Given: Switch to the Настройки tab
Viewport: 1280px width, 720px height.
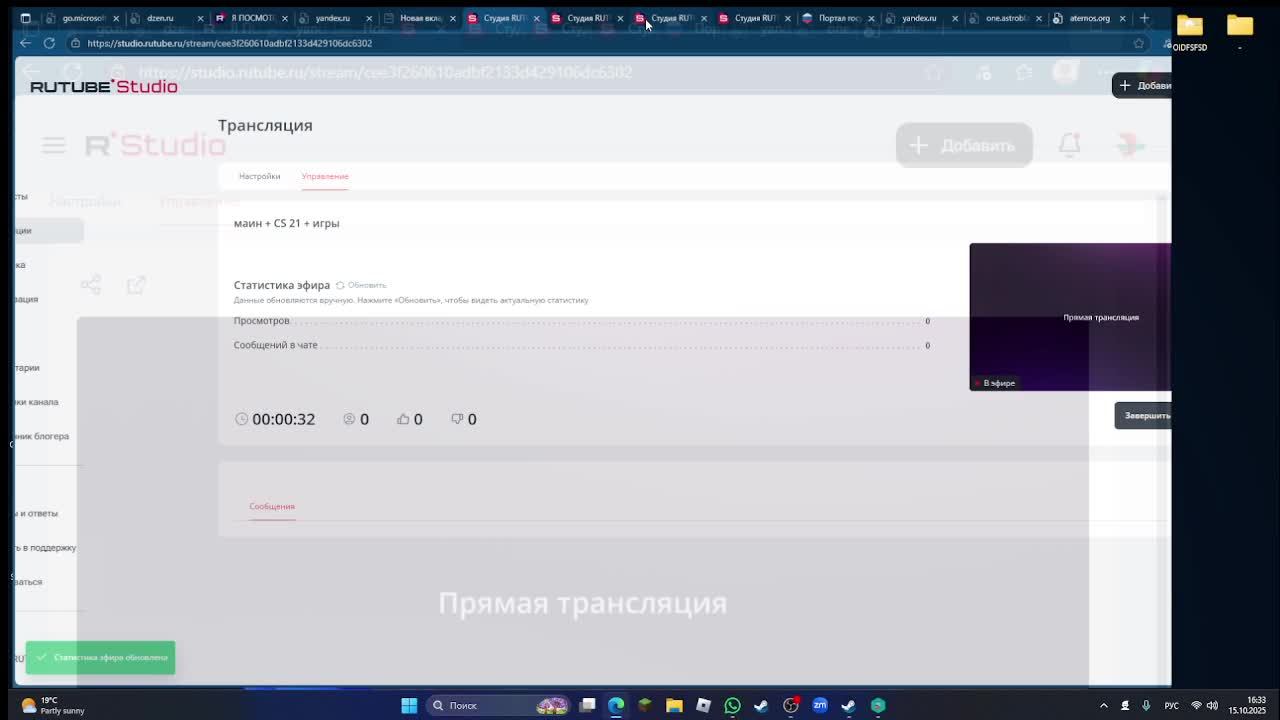Looking at the screenshot, I should pyautogui.click(x=259, y=176).
